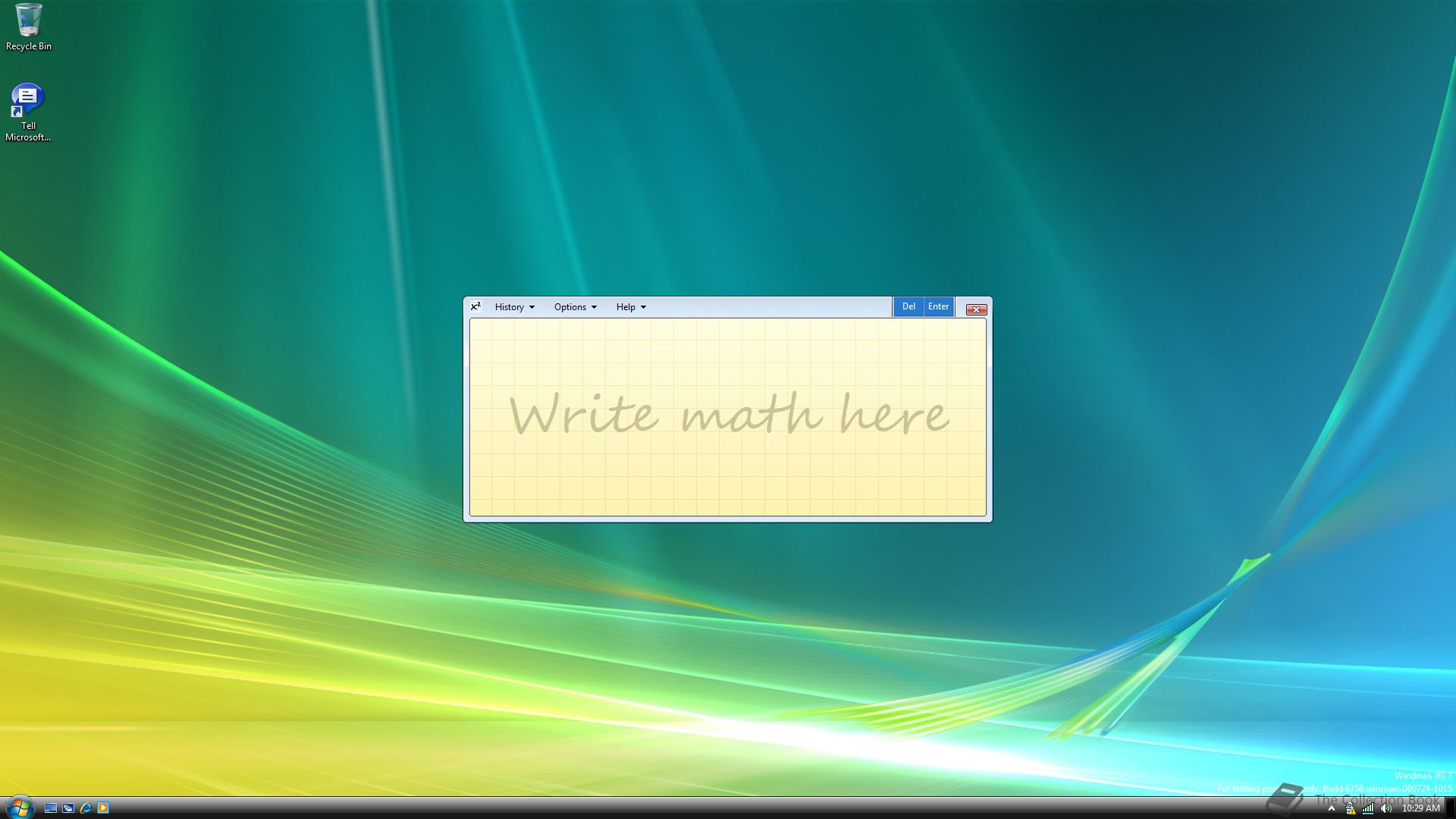This screenshot has height=819, width=1456.
Task: Click the Write math here writing area
Action: pyautogui.click(x=728, y=417)
